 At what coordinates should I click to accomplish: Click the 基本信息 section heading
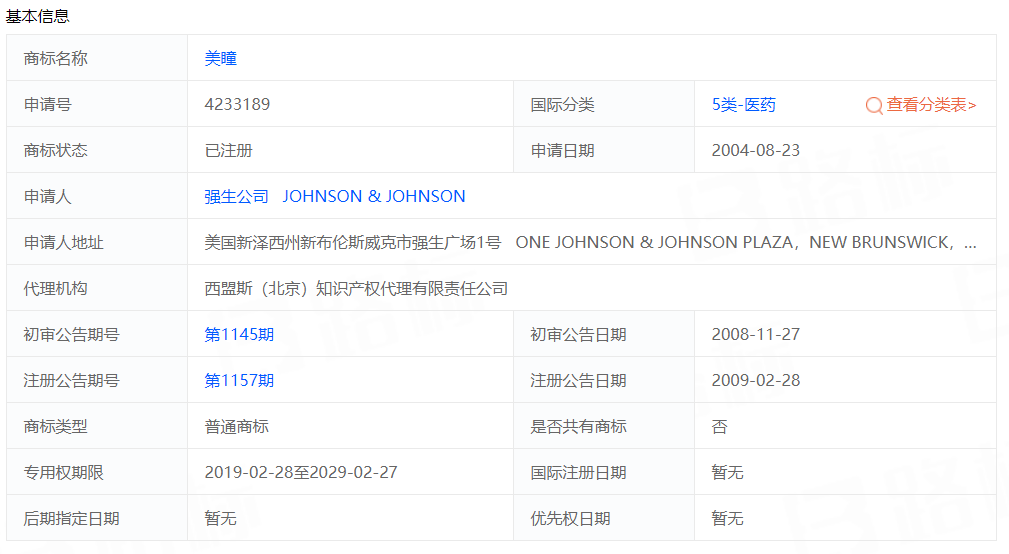click(37, 16)
